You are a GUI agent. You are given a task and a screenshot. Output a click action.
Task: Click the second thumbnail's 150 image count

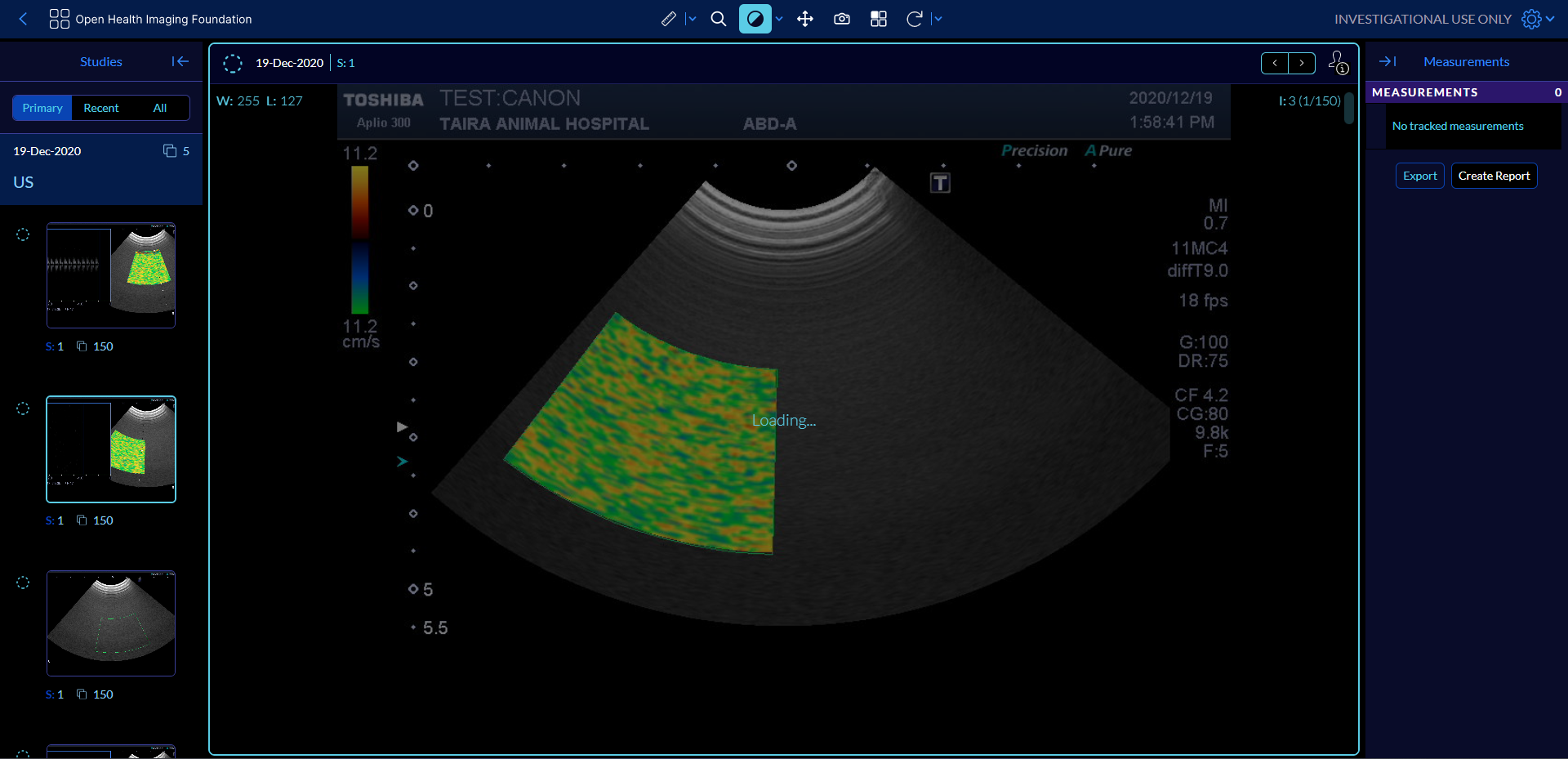point(103,520)
